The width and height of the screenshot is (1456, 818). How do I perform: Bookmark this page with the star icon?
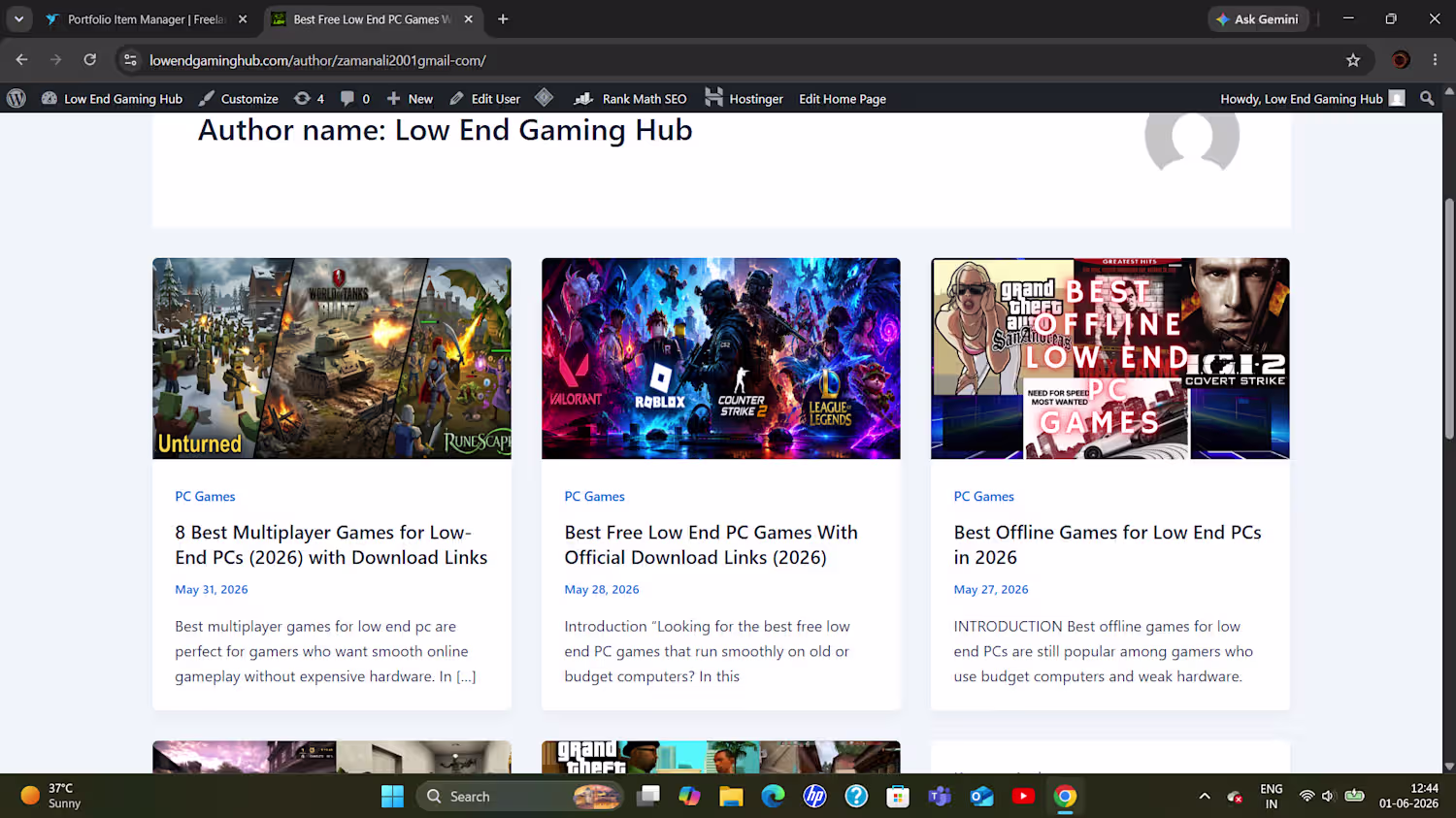(1353, 60)
